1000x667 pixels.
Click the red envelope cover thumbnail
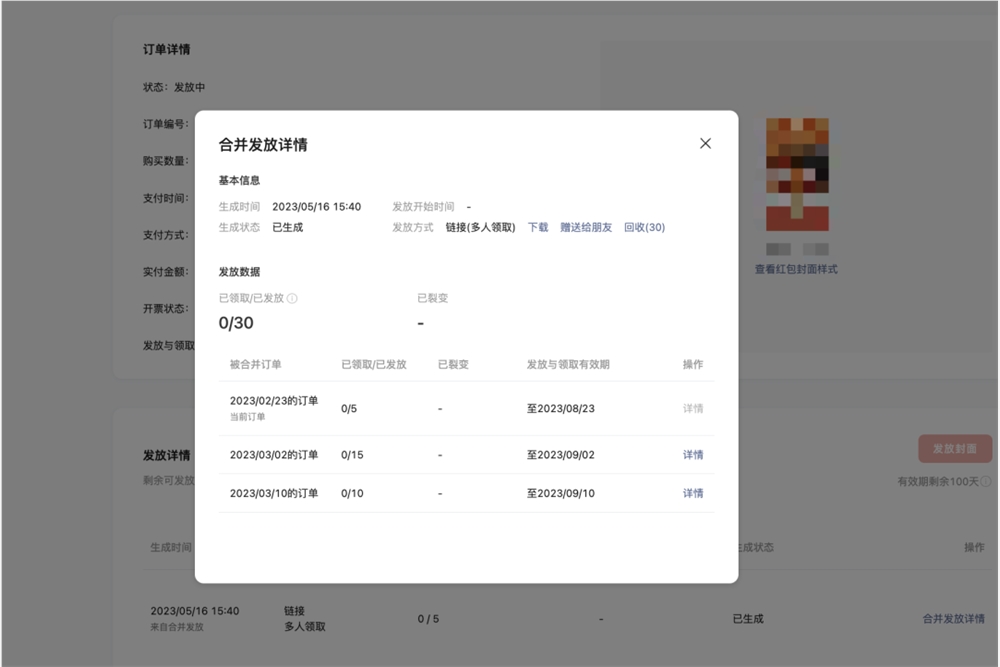797,175
